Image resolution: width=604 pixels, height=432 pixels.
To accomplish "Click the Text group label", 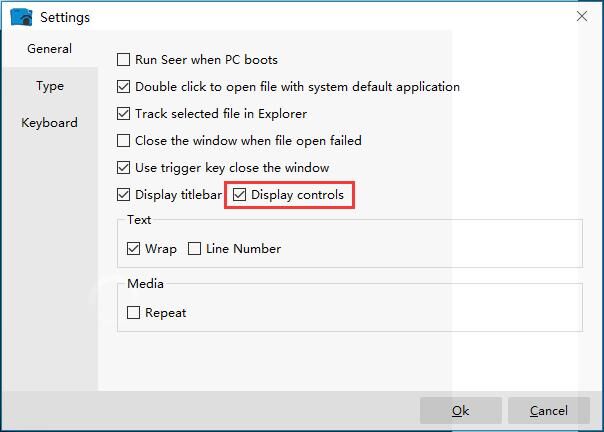I will 139,220.
